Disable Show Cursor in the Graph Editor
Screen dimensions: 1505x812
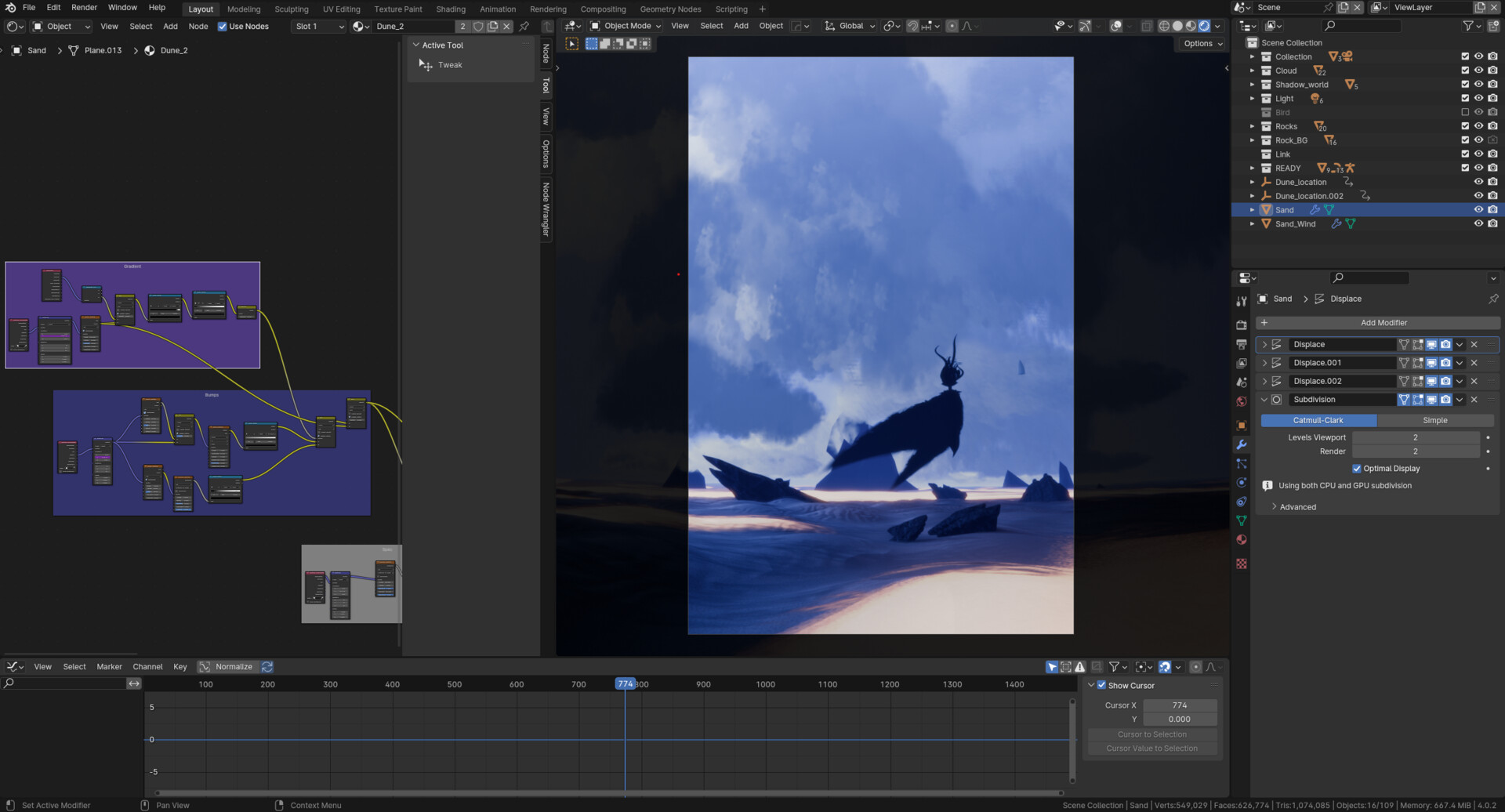click(x=1101, y=685)
